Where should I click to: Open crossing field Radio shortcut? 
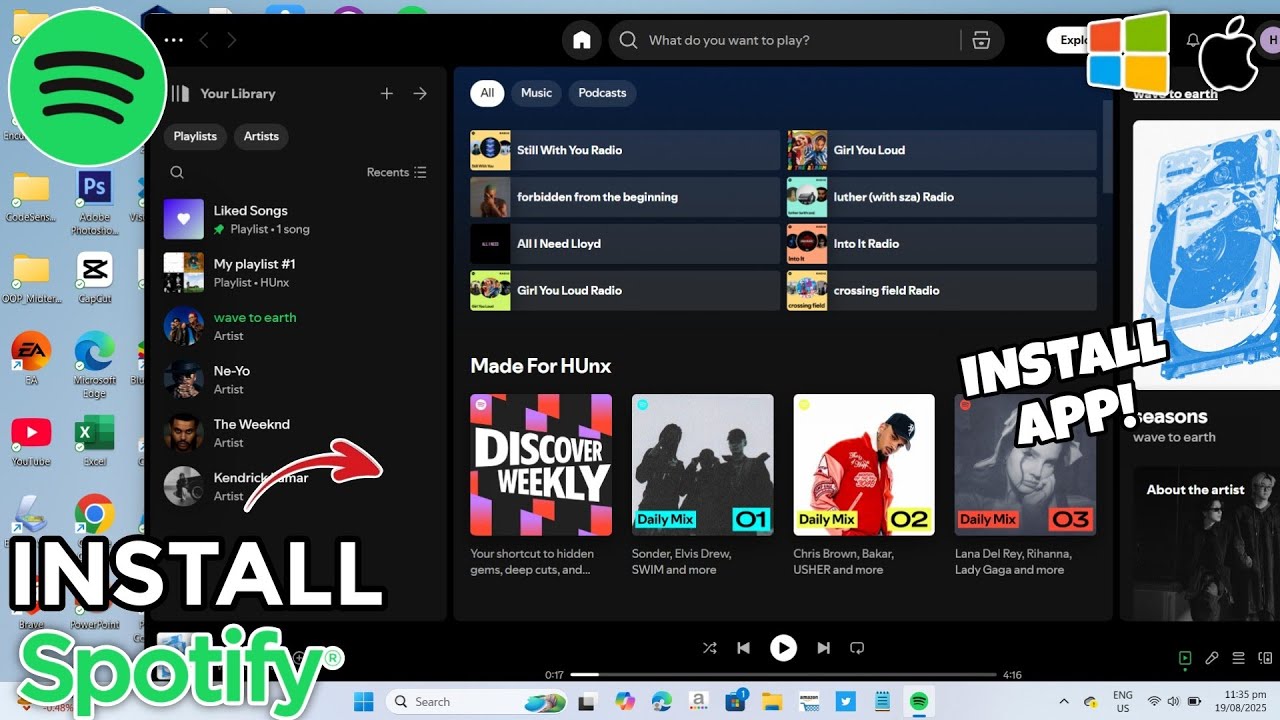942,291
